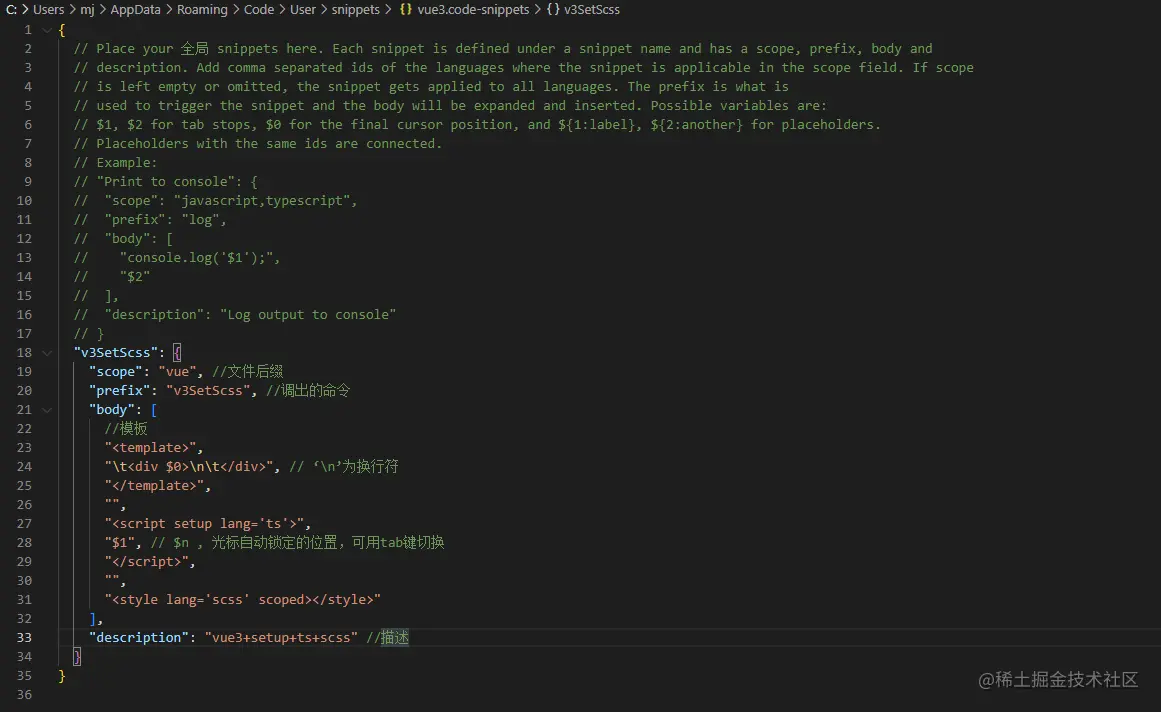The image size is (1161, 712).
Task: Click the closing brace on line 35
Action: point(61,676)
